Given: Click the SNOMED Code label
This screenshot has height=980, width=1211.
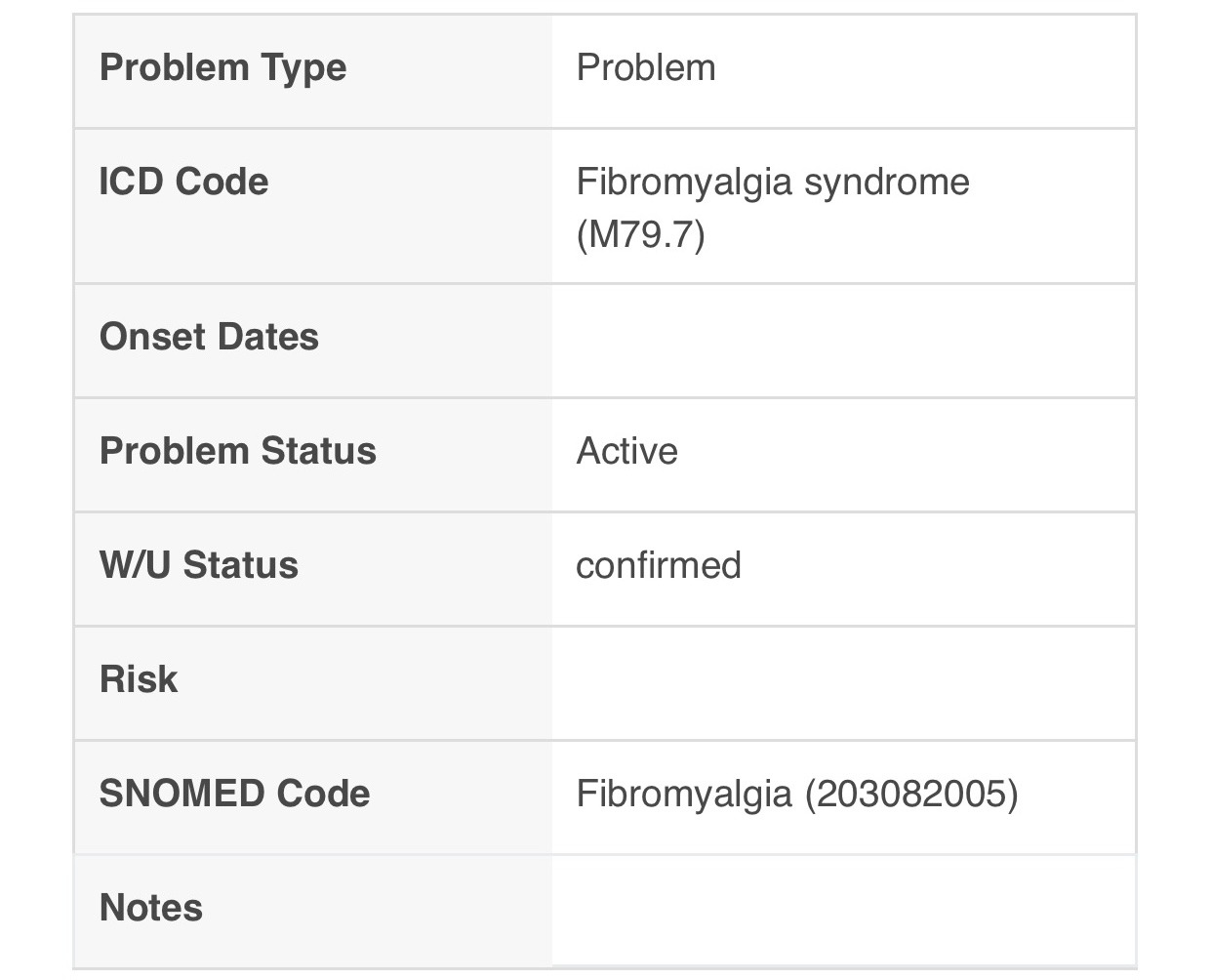Looking at the screenshot, I should point(234,794).
